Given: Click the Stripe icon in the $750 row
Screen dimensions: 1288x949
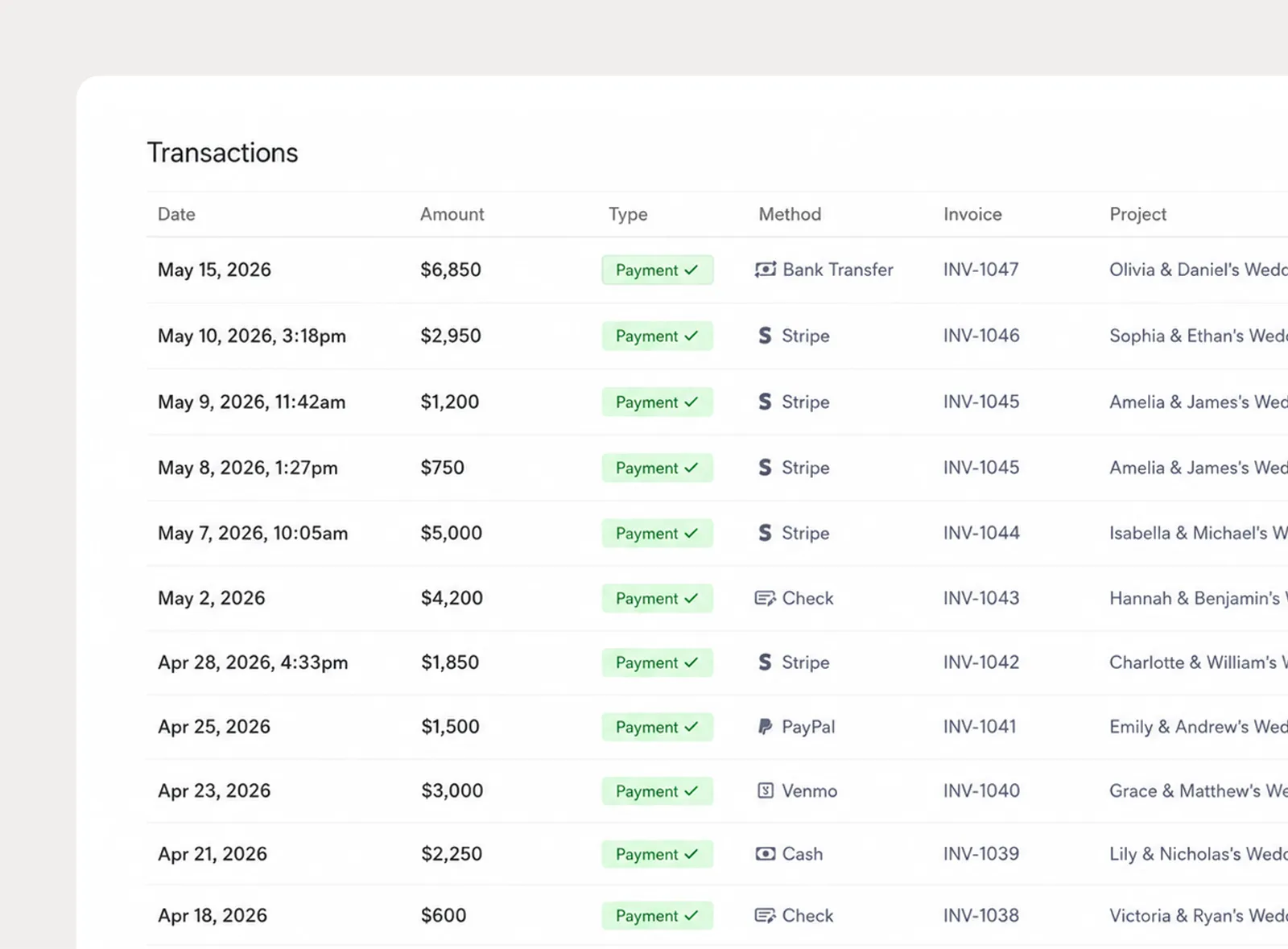Looking at the screenshot, I should point(765,468).
